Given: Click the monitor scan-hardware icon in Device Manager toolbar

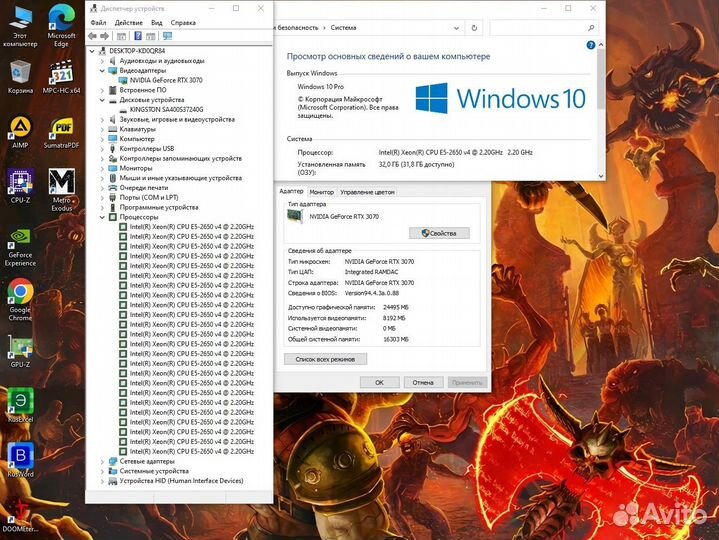Looking at the screenshot, I should coord(167,36).
